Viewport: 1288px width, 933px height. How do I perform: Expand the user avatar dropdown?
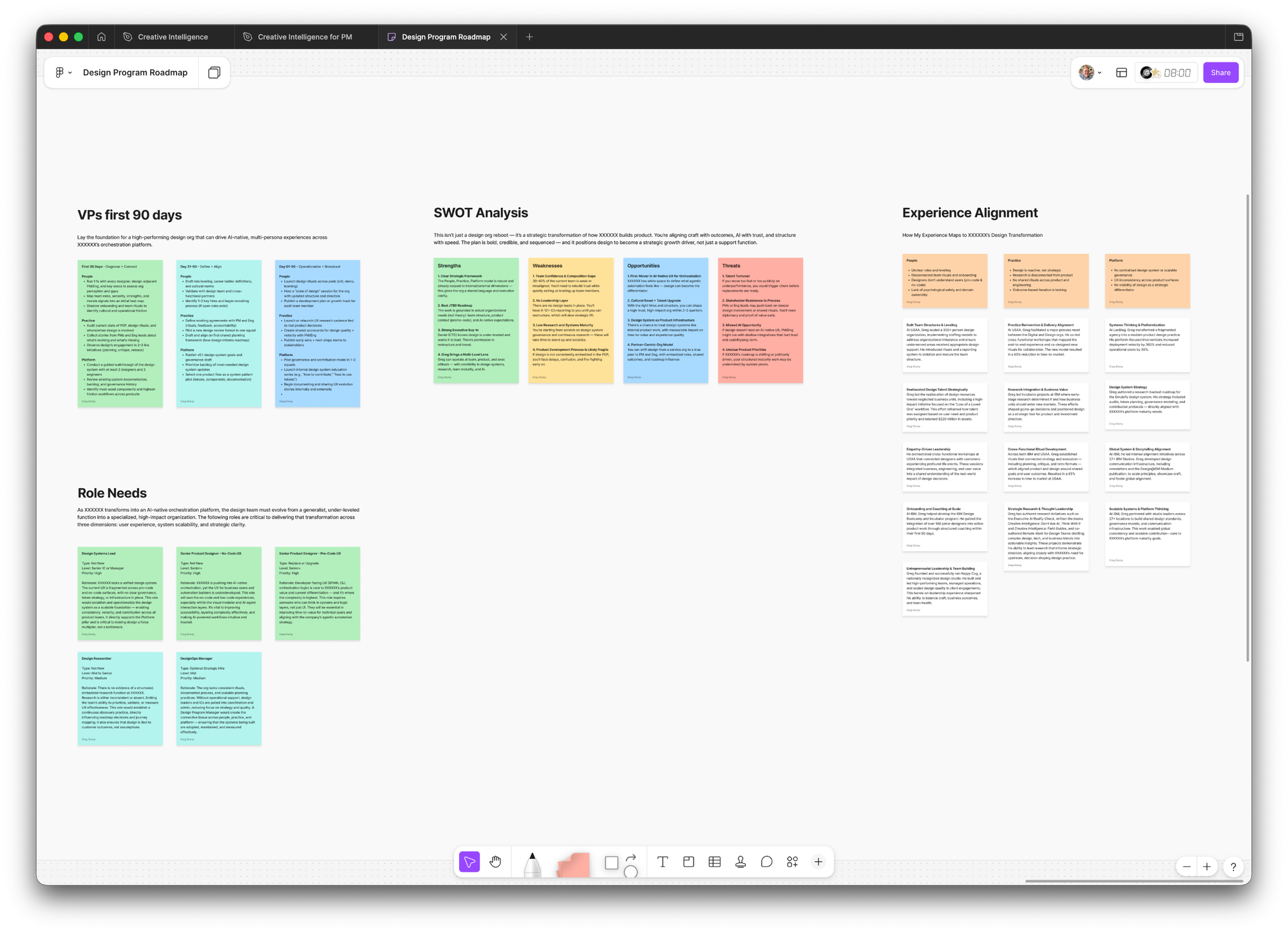click(1090, 73)
